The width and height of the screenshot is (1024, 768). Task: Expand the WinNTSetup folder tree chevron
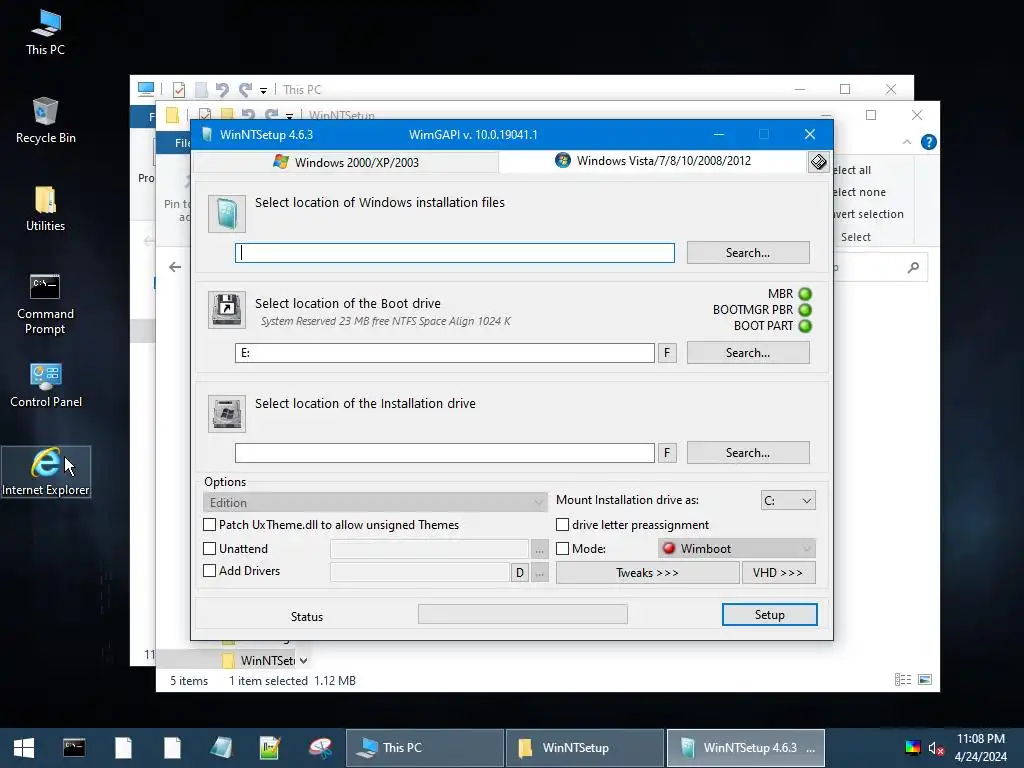(x=304, y=660)
